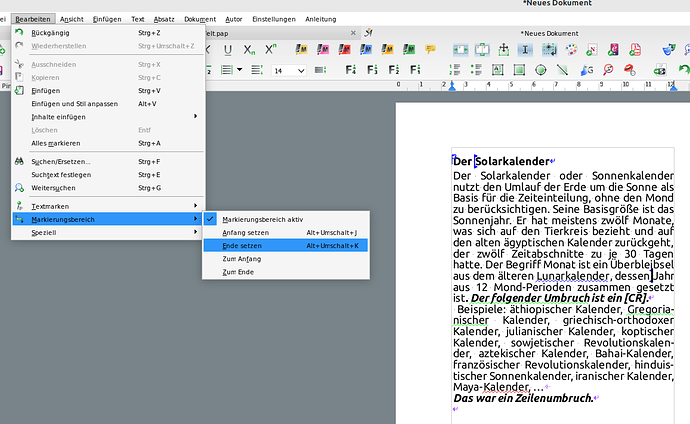The height and width of the screenshot is (424, 690).
Task: Select the yellow highlighter marker
Action: 301,49
